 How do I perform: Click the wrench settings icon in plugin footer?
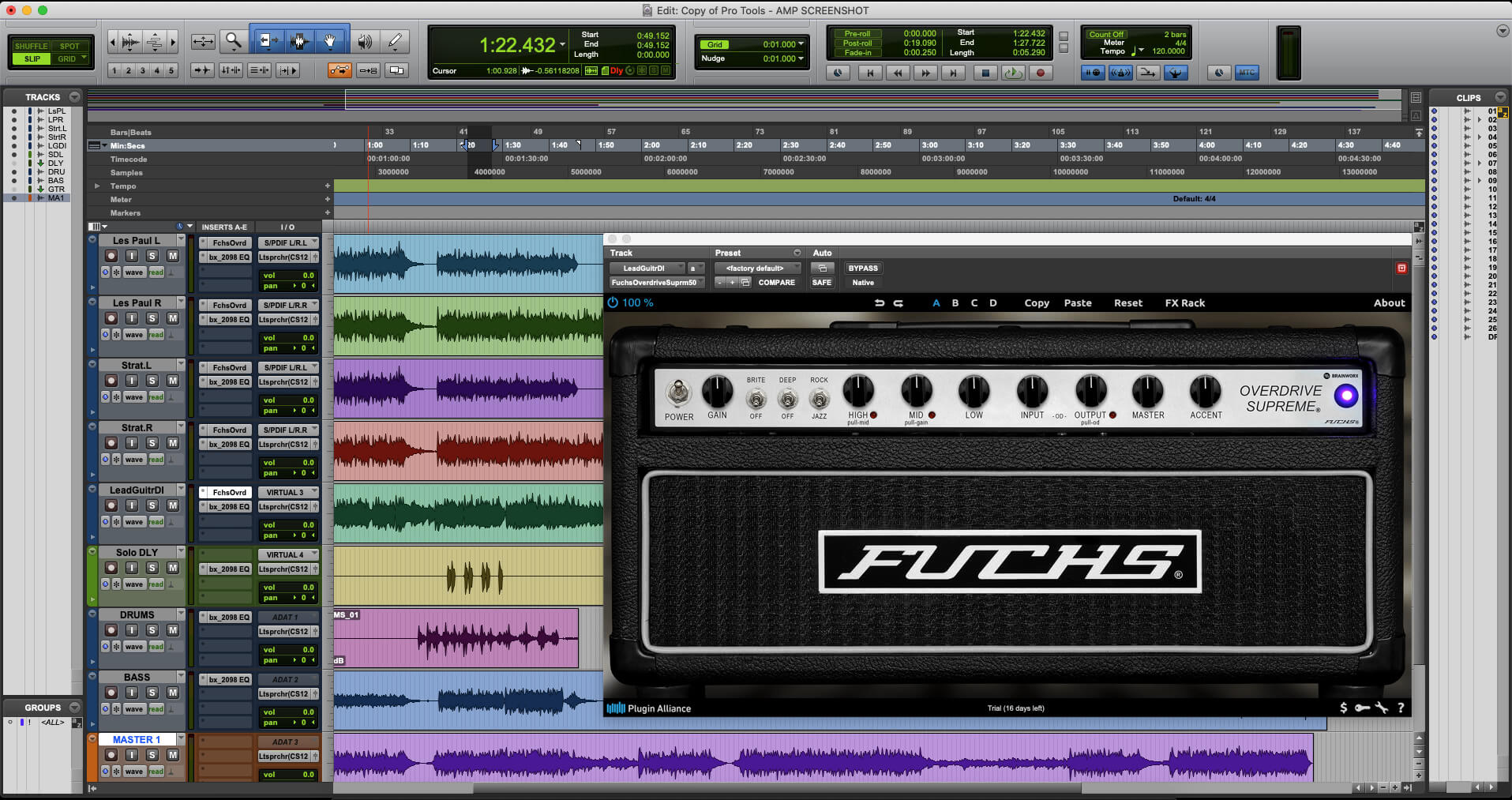(1382, 708)
